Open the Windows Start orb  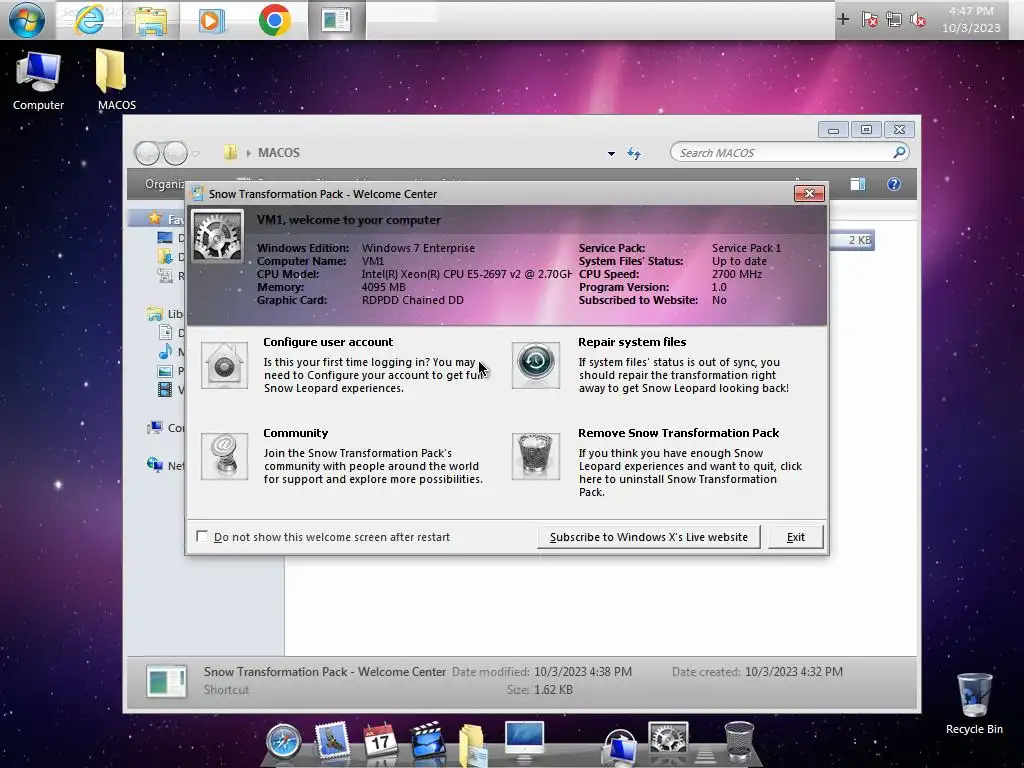[x=27, y=20]
